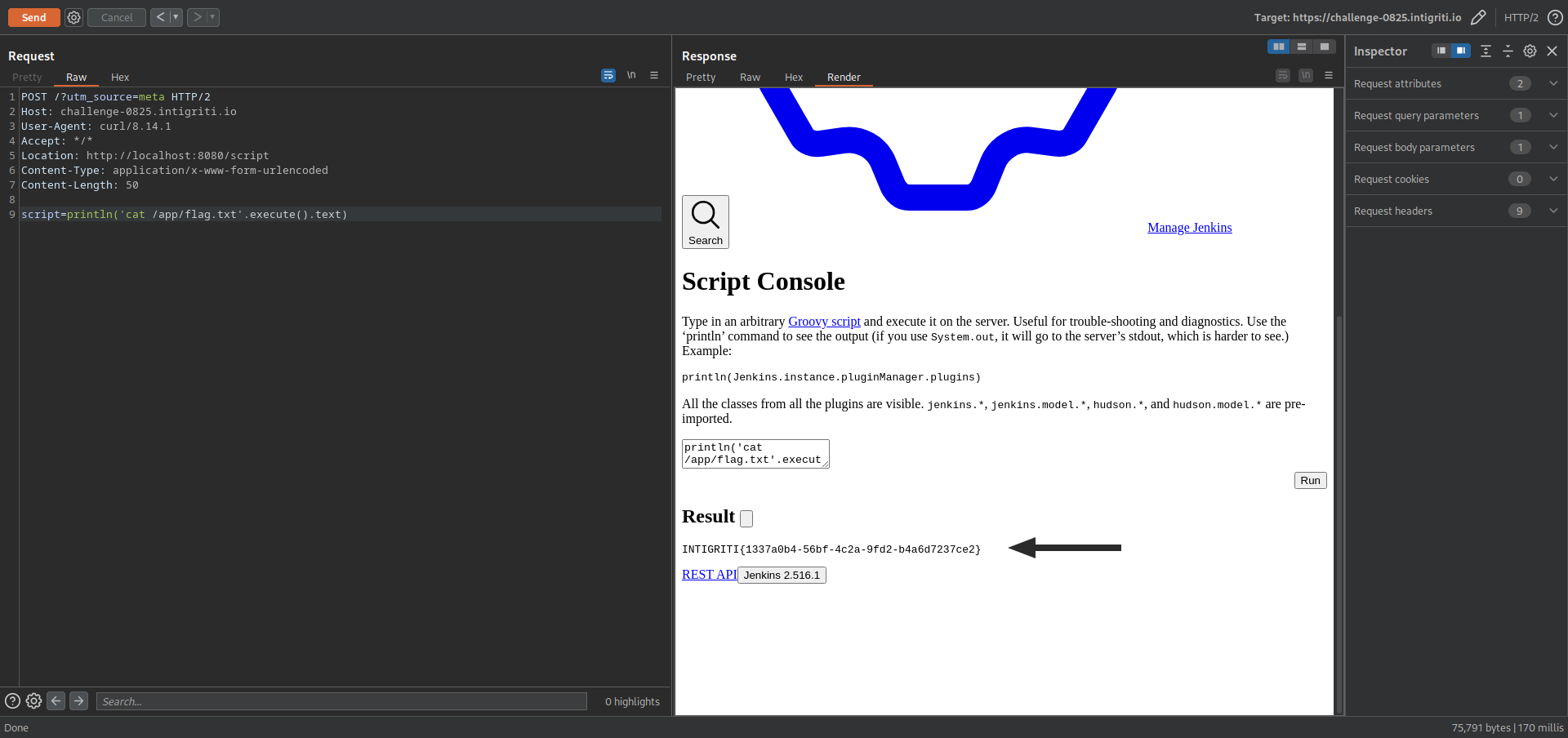Select side-by-side request/response layout
Viewport: 1568px width, 738px height.
click(1279, 47)
